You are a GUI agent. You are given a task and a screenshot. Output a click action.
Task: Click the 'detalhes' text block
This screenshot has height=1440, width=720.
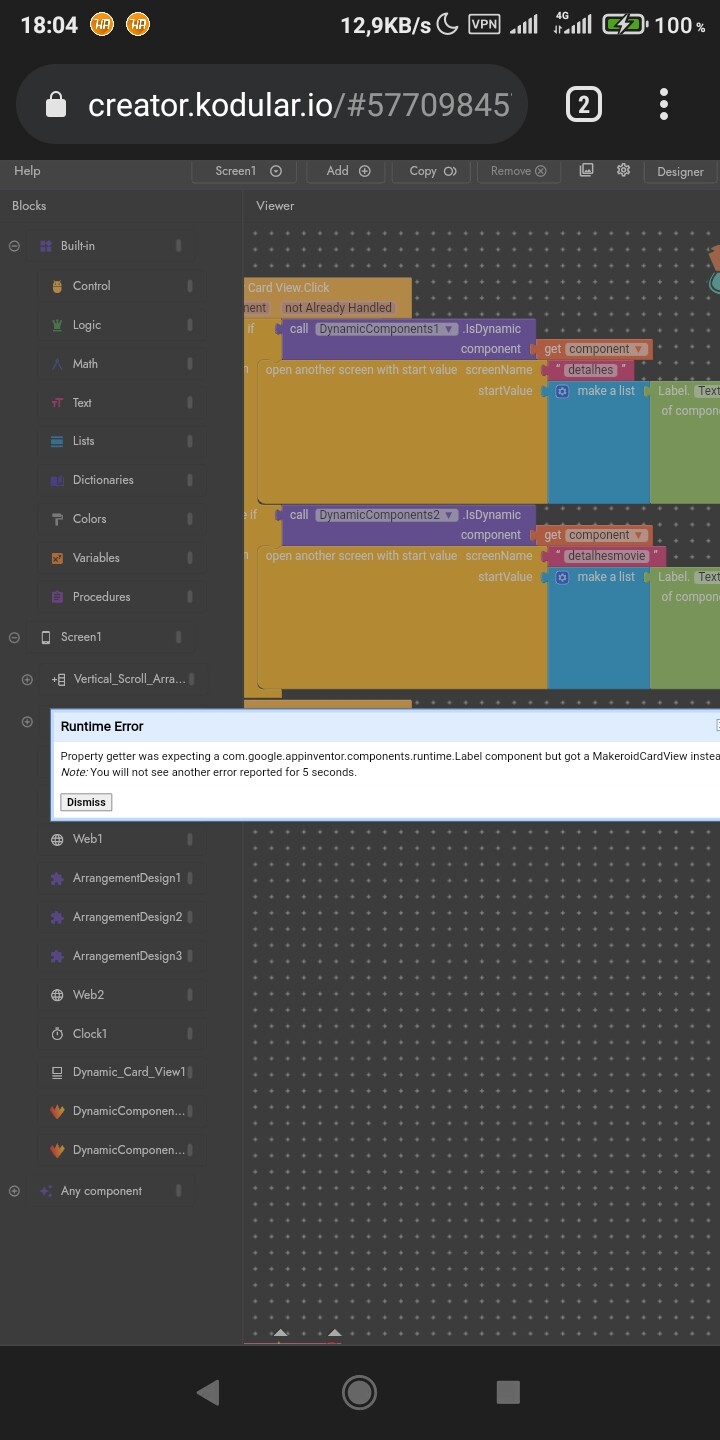[x=590, y=370]
